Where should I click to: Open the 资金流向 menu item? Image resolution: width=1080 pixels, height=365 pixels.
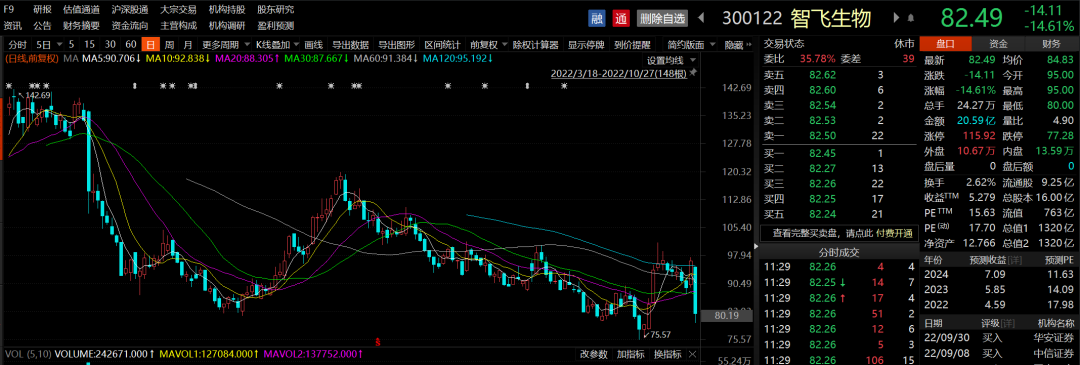pyautogui.click(x=129, y=25)
